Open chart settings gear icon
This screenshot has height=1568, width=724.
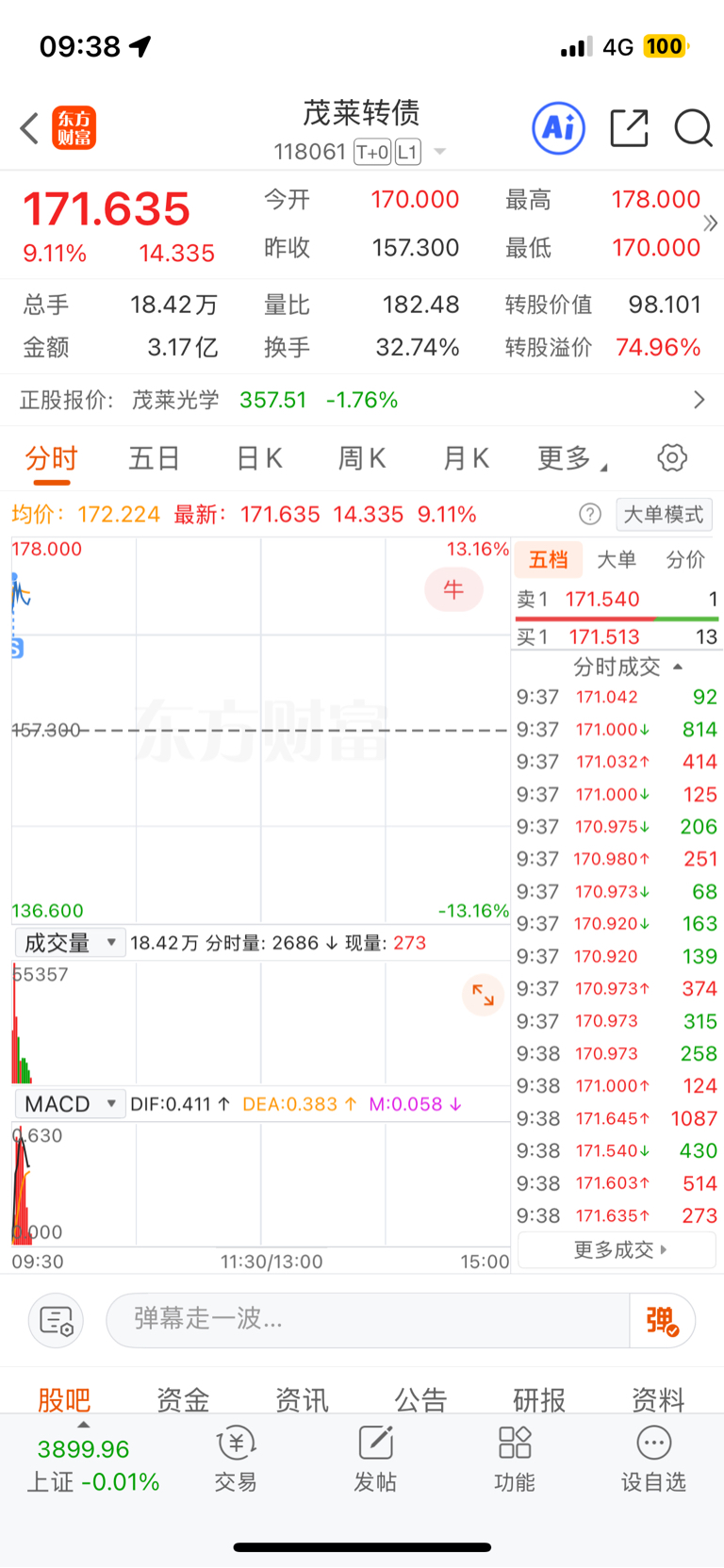672,458
